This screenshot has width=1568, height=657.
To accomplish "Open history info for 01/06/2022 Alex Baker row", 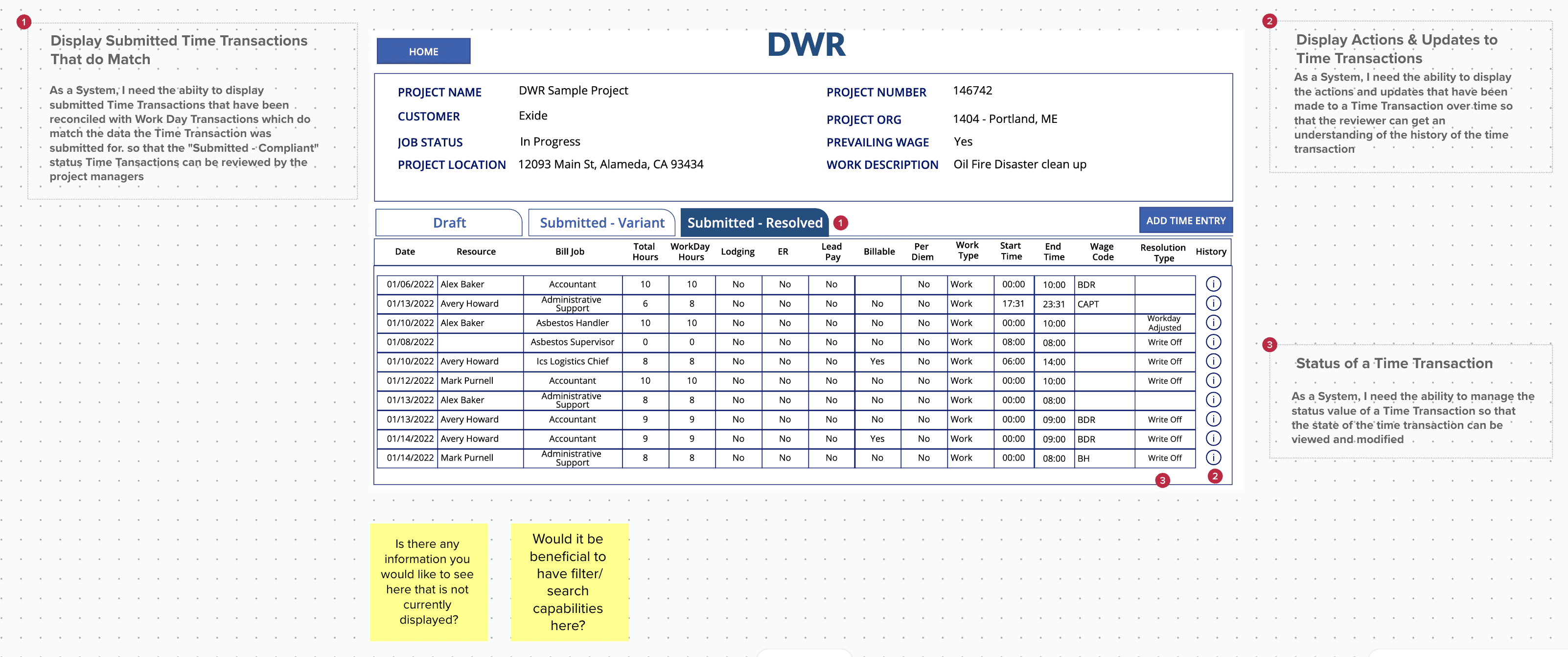I will click(1213, 284).
